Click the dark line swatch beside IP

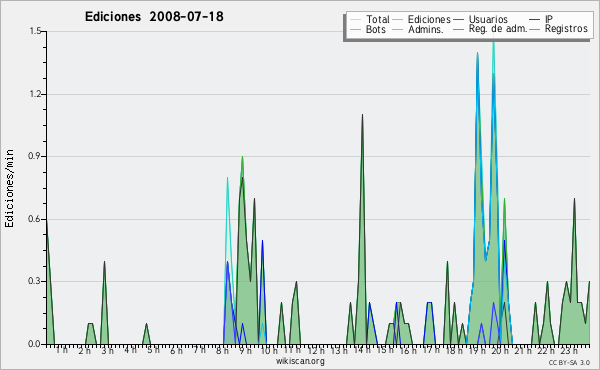[x=535, y=20]
